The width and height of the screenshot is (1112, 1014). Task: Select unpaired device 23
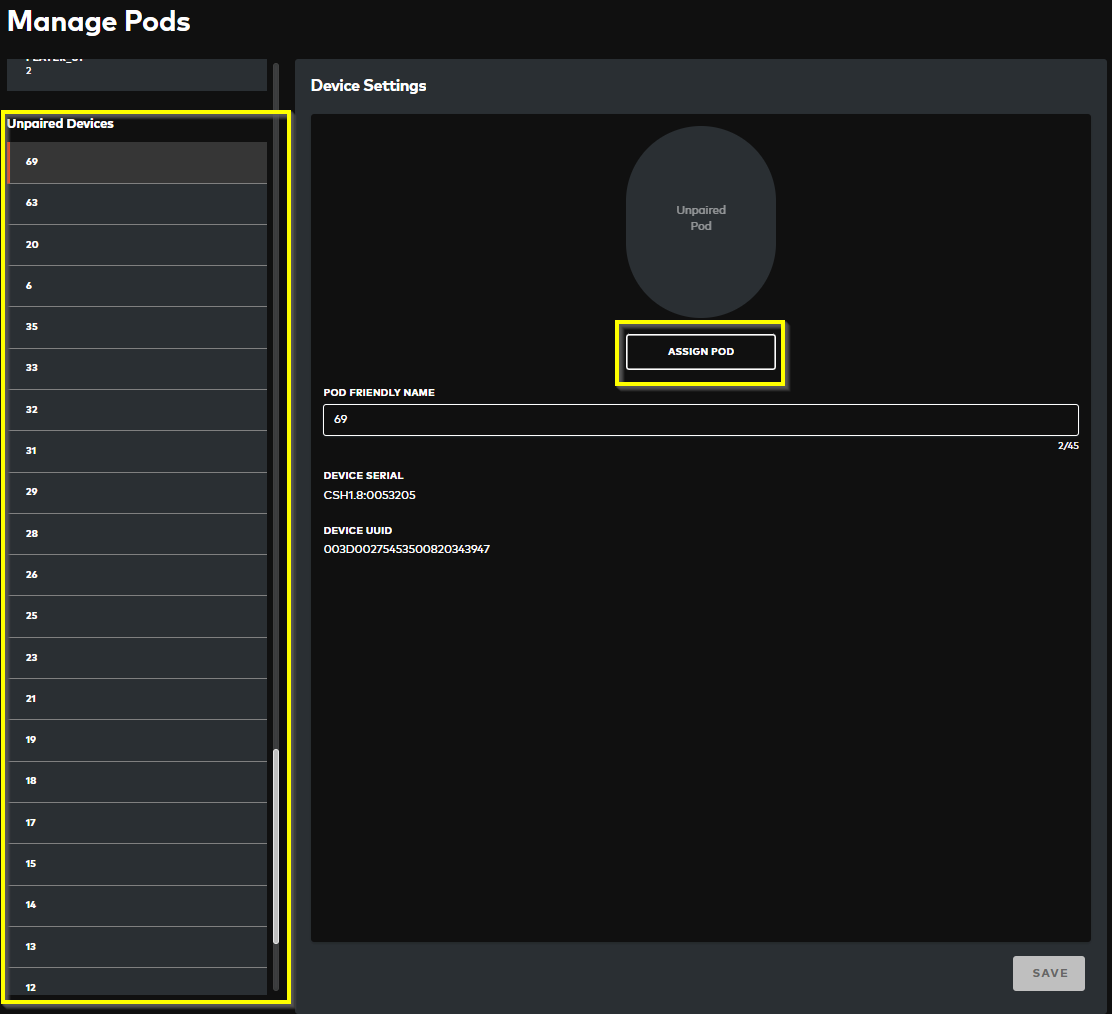point(137,658)
